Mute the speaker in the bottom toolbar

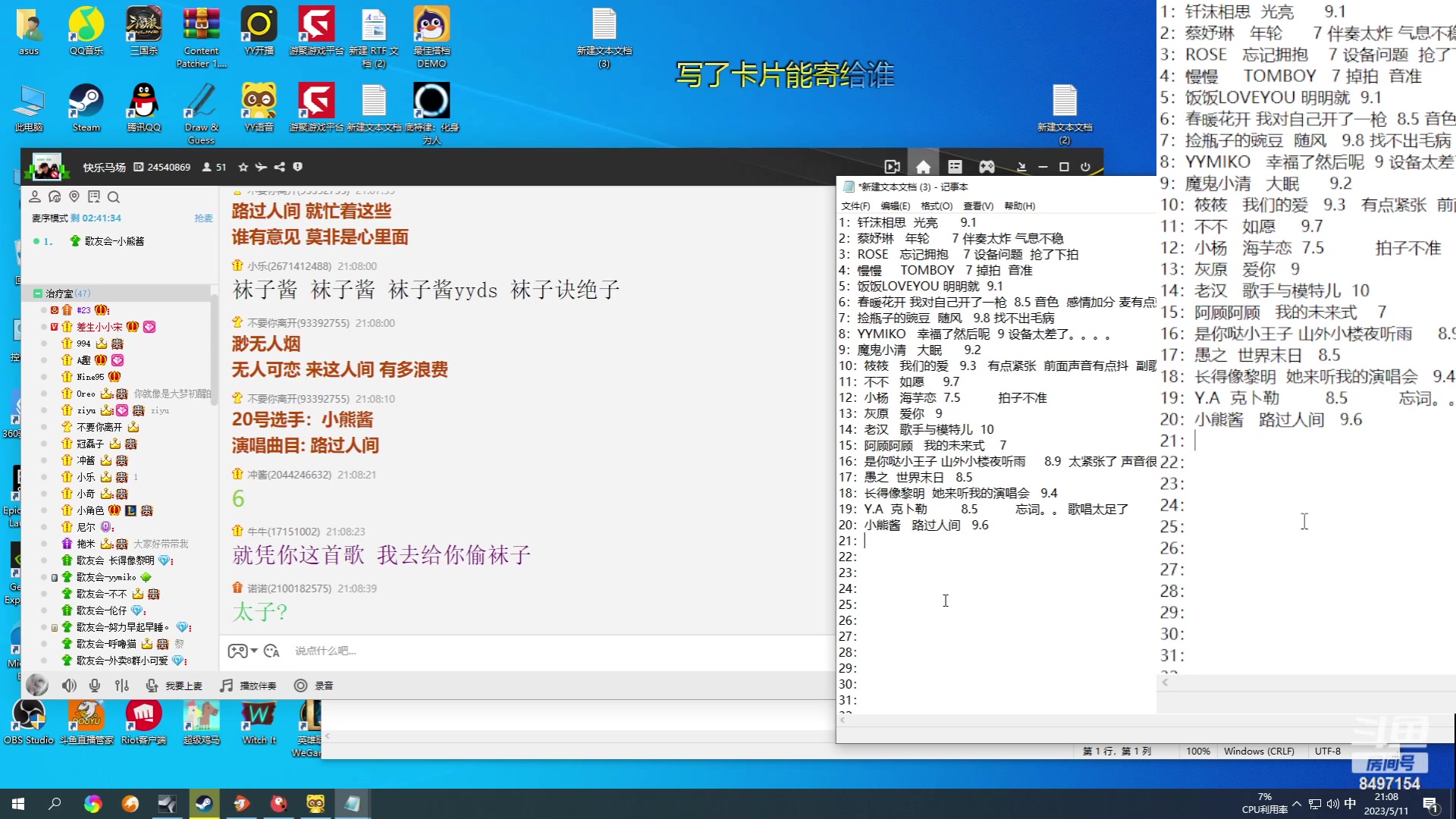[x=69, y=686]
